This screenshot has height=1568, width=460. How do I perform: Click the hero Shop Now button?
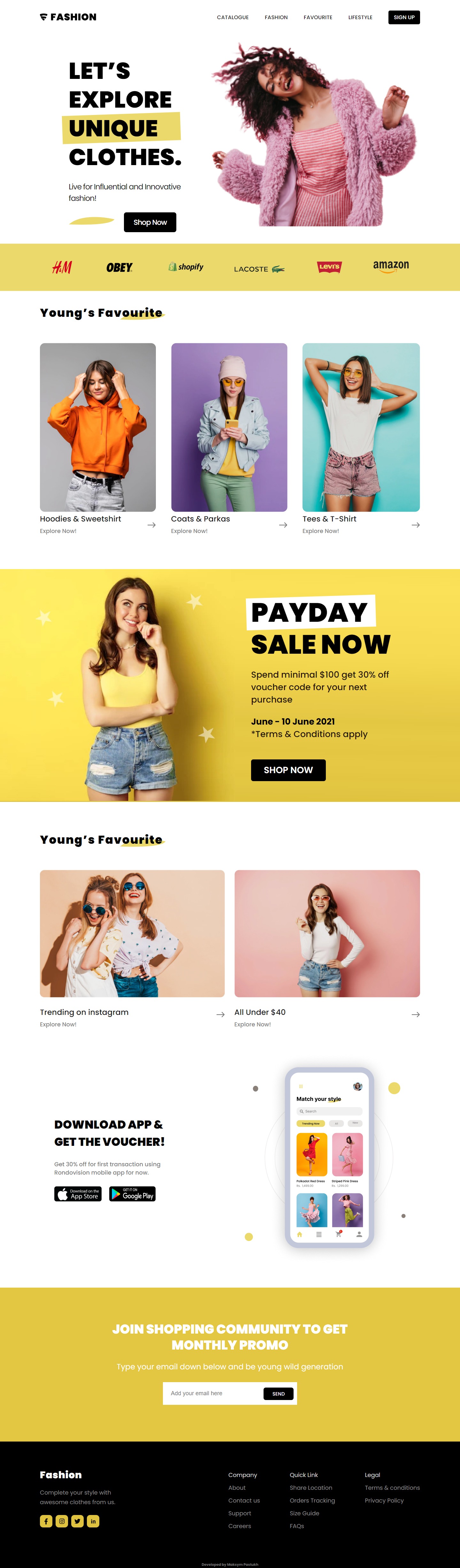[x=150, y=222]
